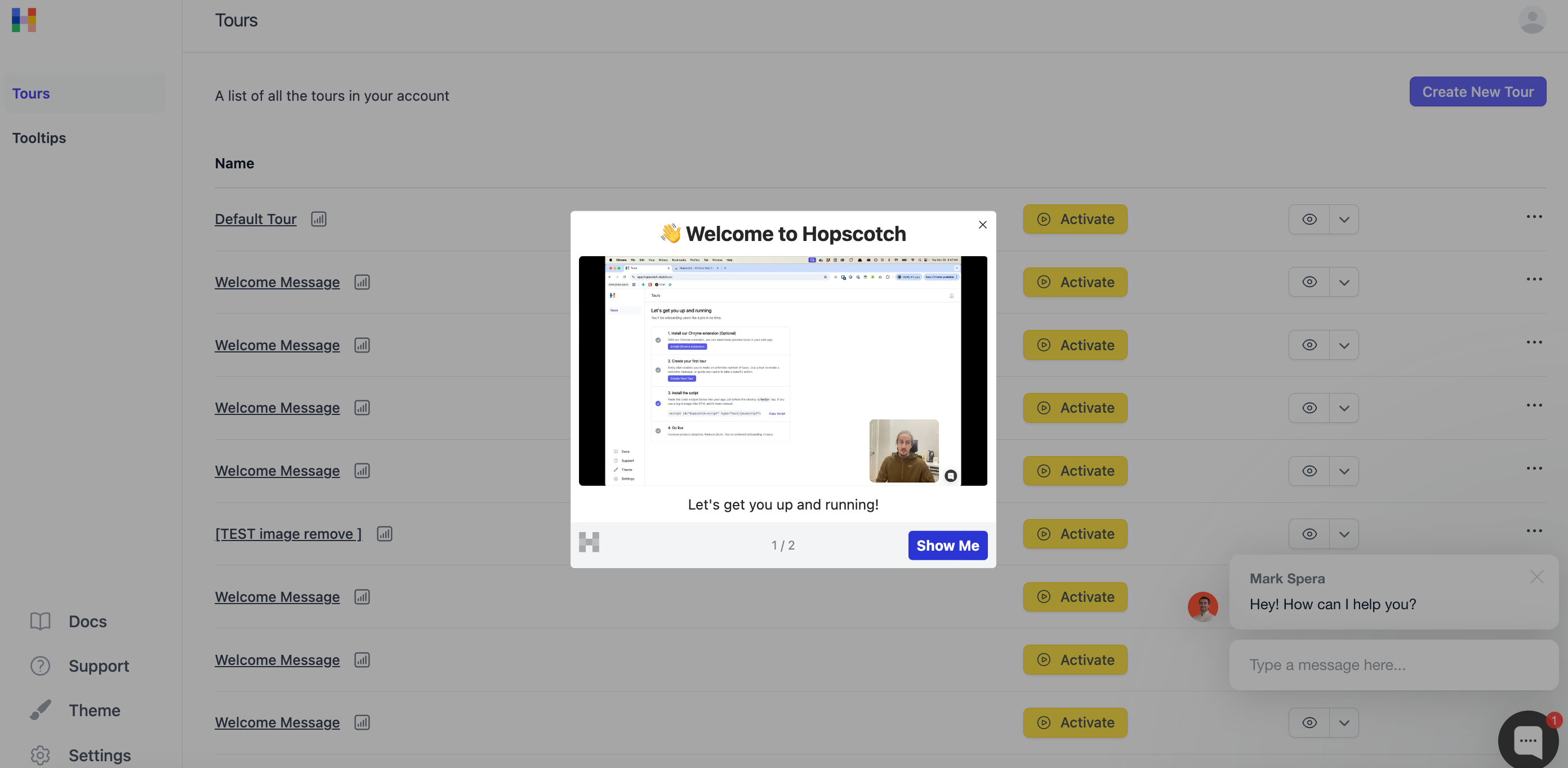1568x768 pixels.
Task: Select the Theme paintbrush icon
Action: pos(40,710)
